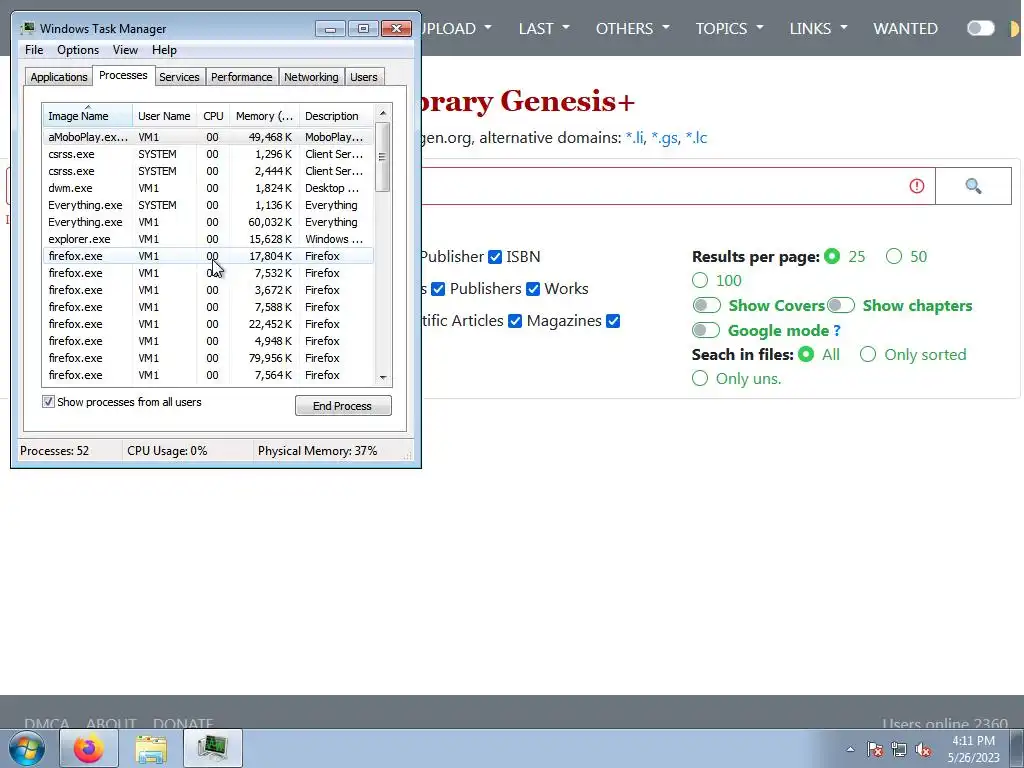Switch to the Networking tab
Image resolution: width=1024 pixels, height=768 pixels.
coord(311,77)
